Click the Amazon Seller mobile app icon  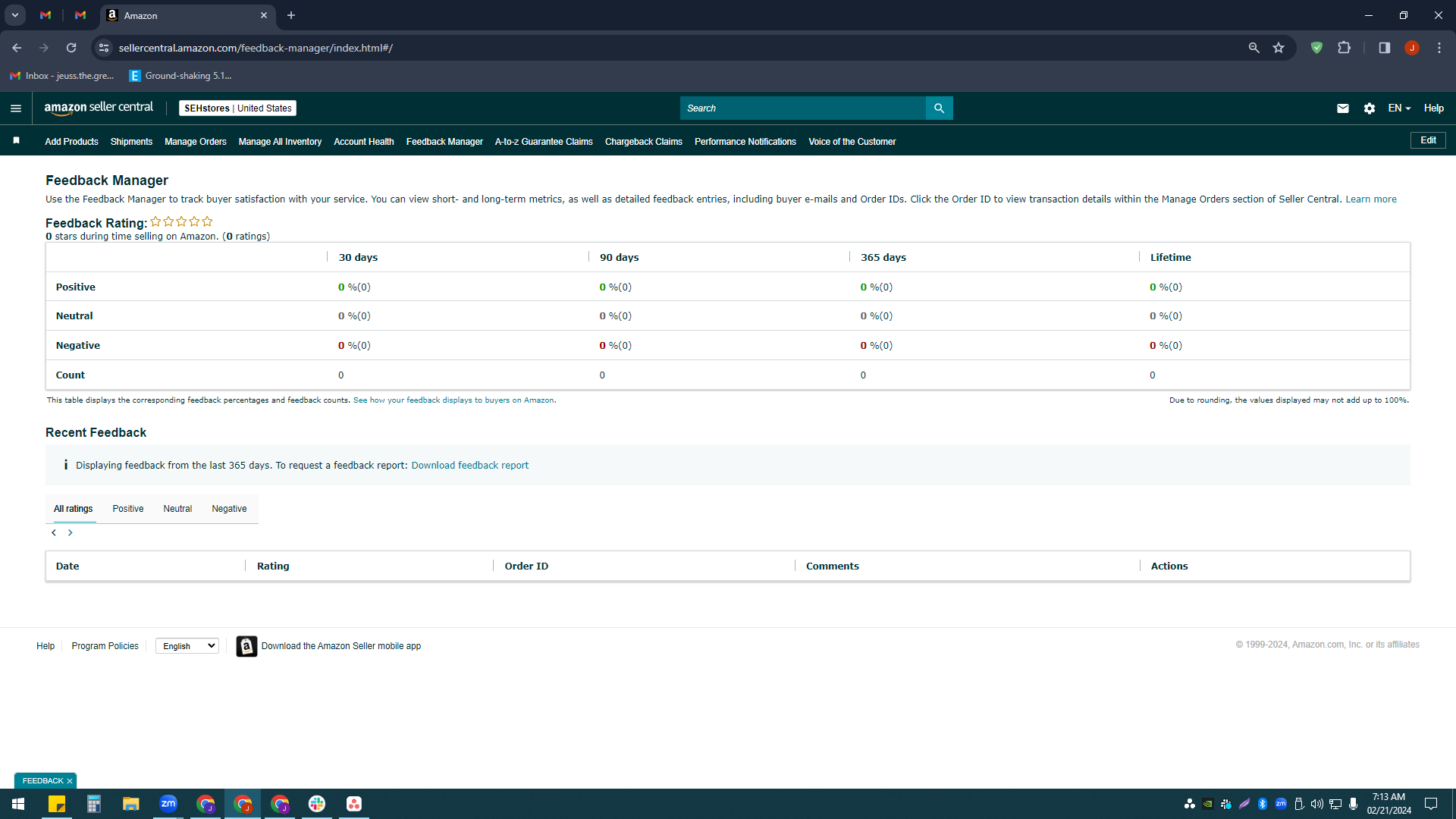[246, 646]
